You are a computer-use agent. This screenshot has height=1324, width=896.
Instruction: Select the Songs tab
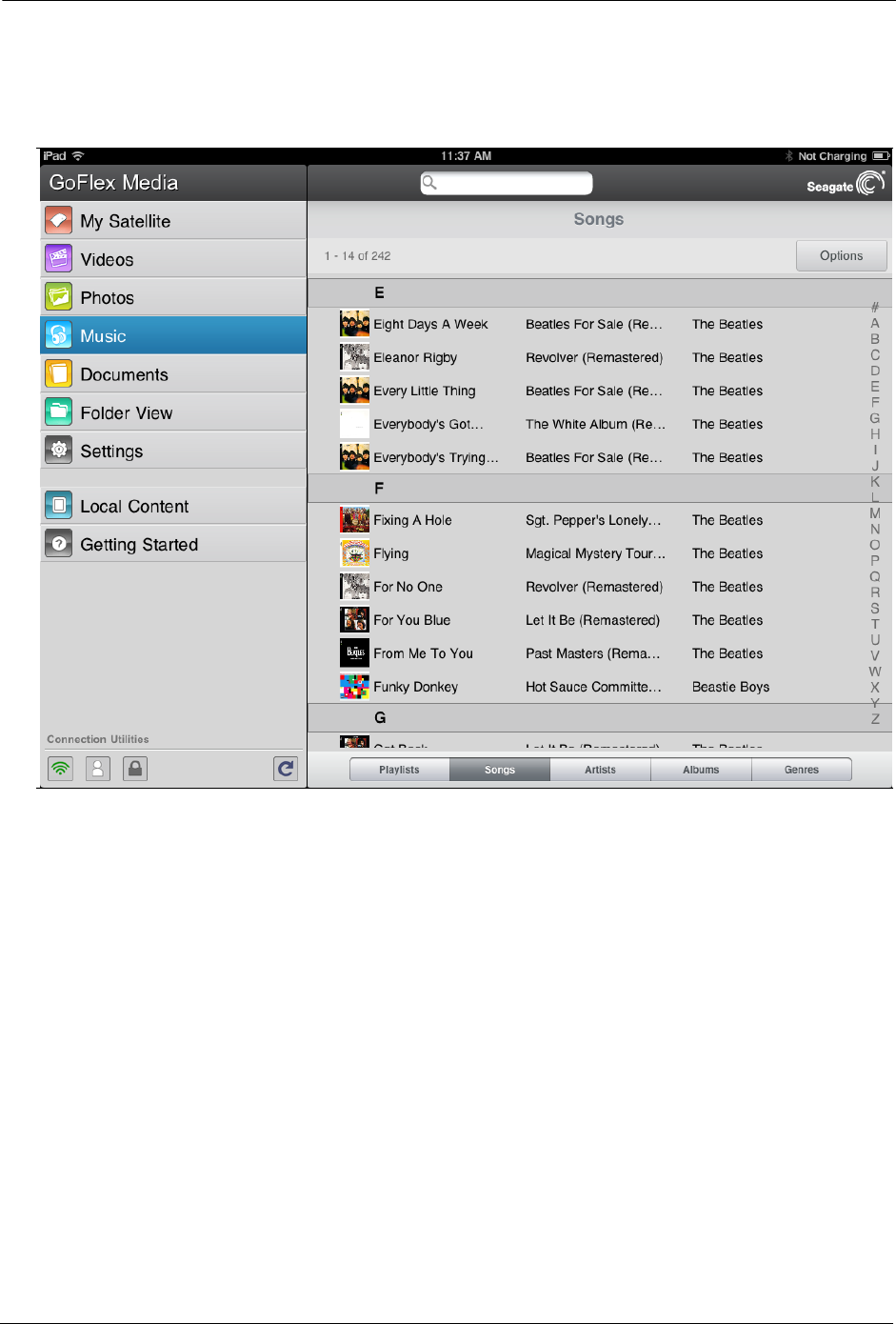500,770
